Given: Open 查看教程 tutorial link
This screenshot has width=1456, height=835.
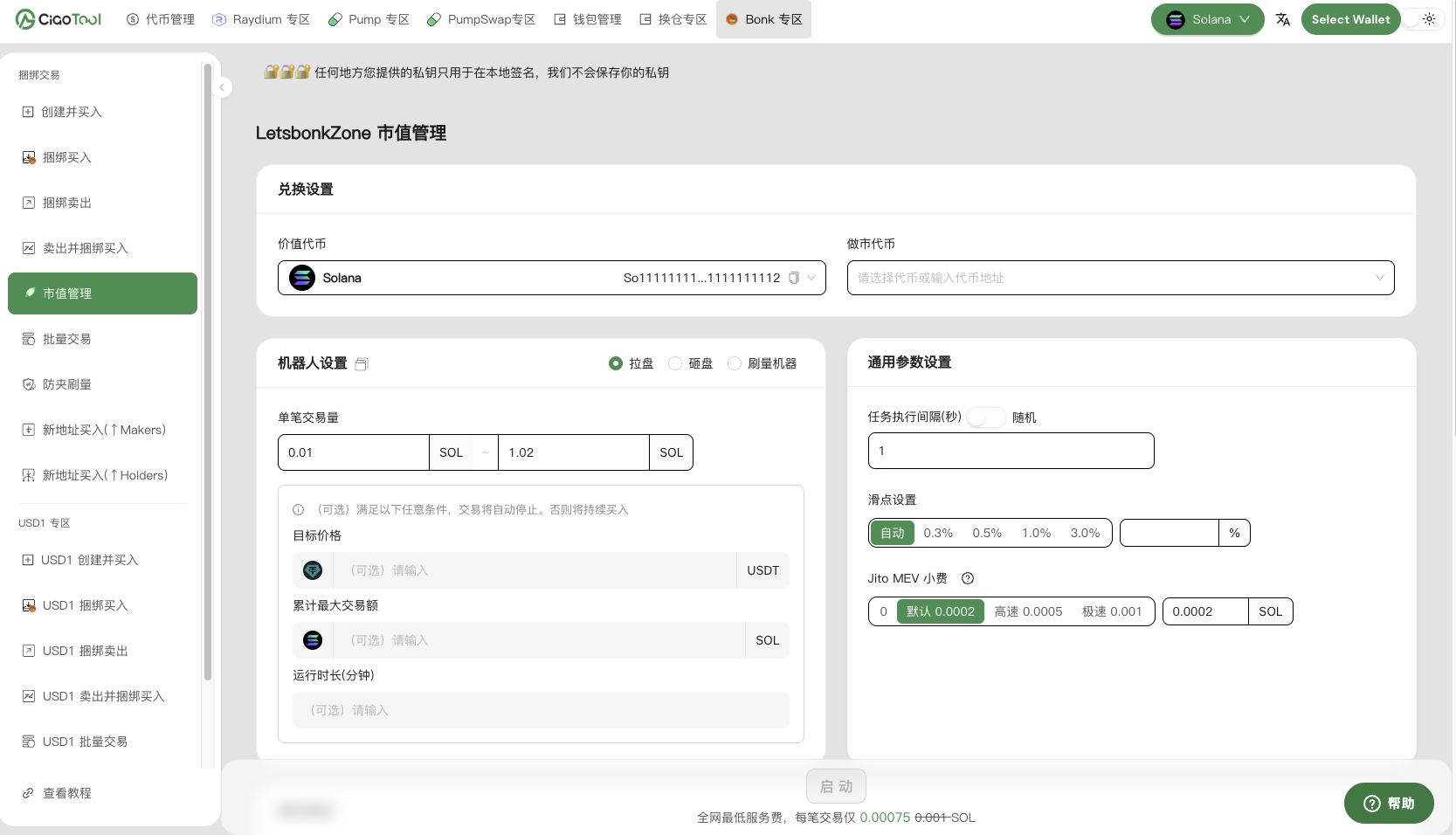Looking at the screenshot, I should pos(66,793).
